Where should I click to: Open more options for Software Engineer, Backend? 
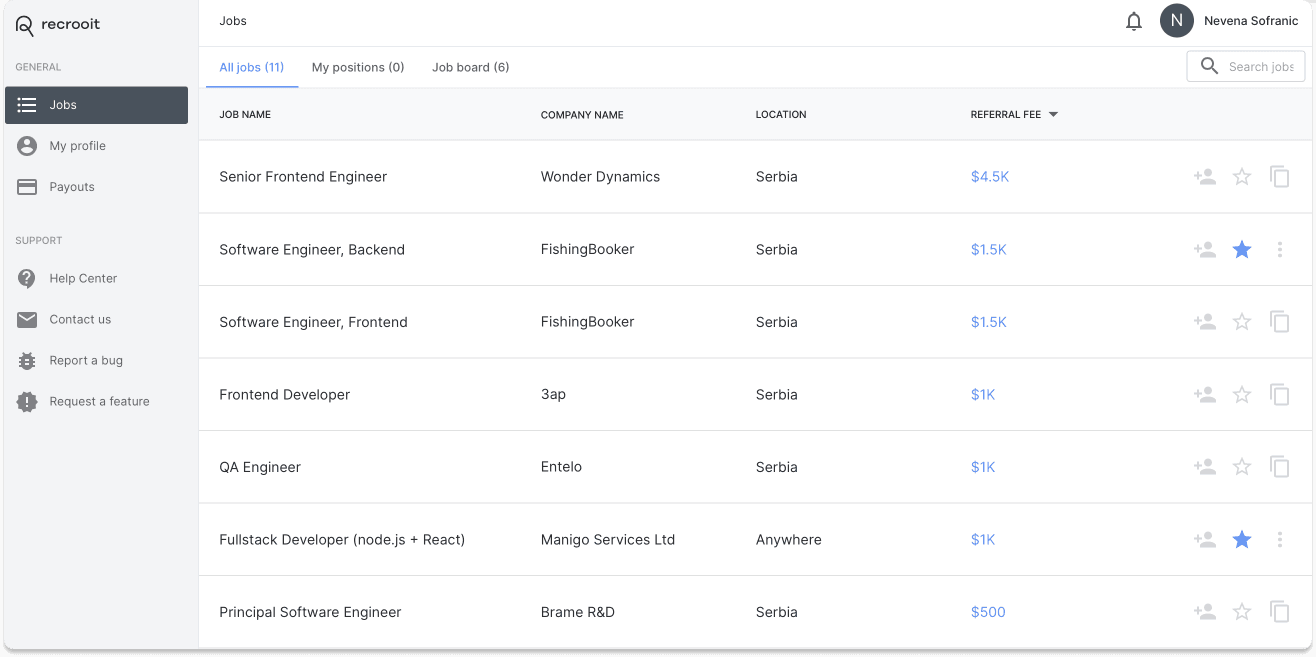tap(1279, 250)
